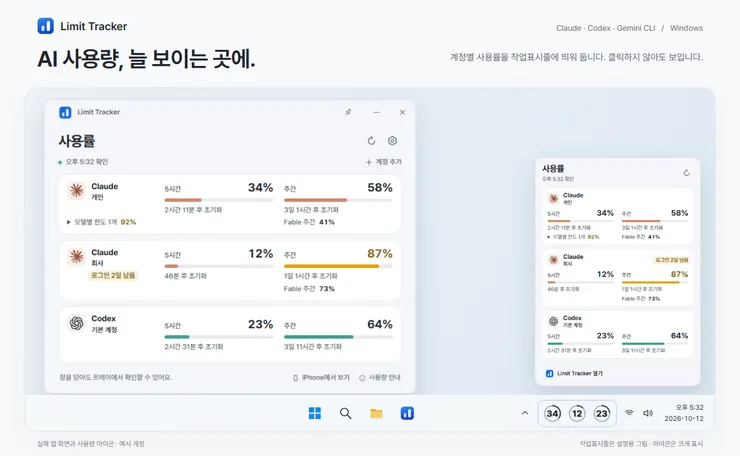Click the 12 usage circle in the tray
The height and width of the screenshot is (456, 740).
[x=577, y=414]
